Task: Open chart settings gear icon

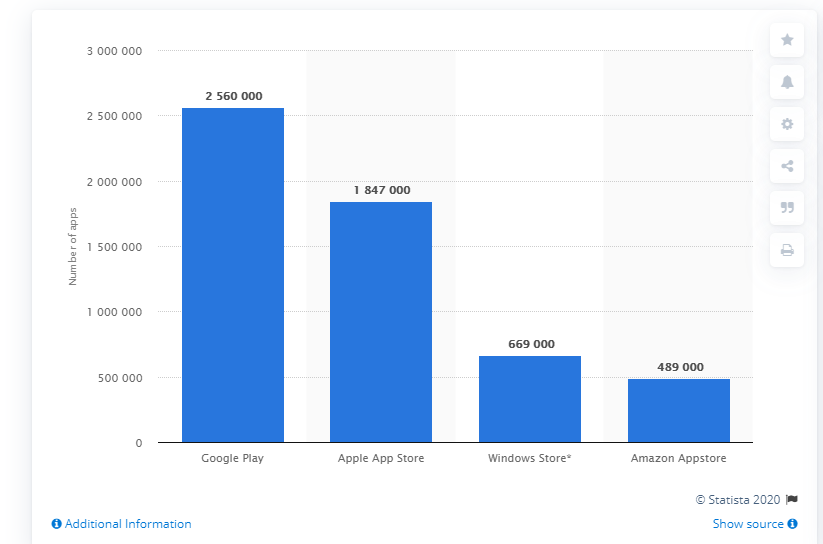Action: [787, 124]
